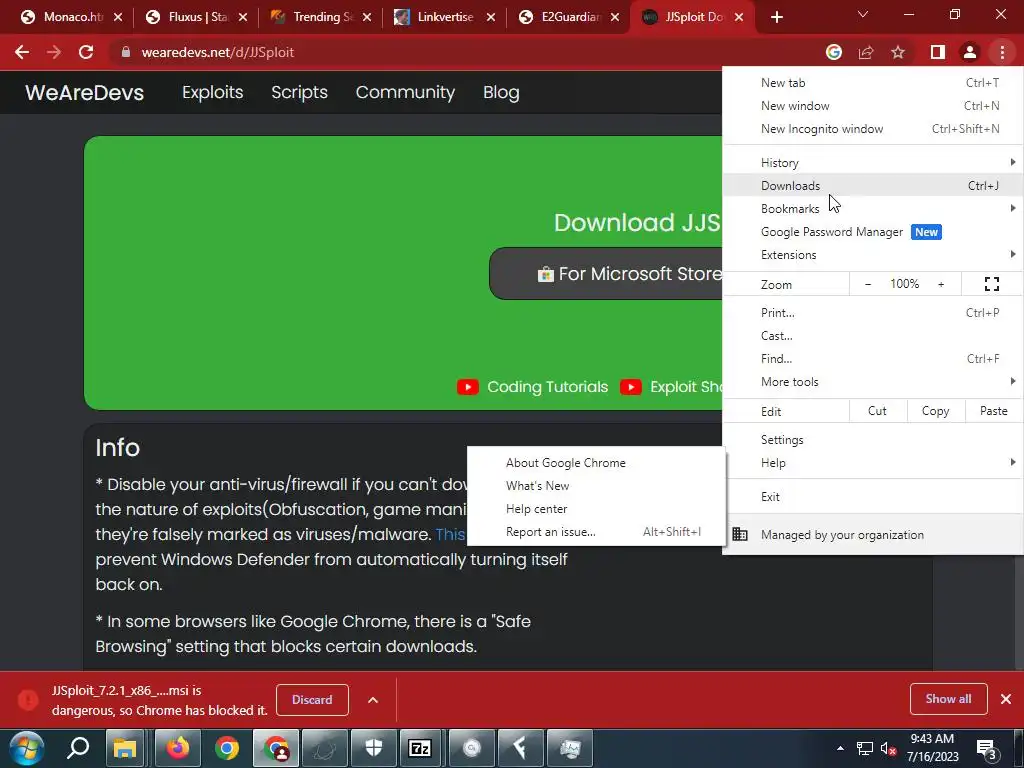Screen dimensions: 1024x768
Task: Open the Coding Tutorials YouTube link
Action: (x=533, y=387)
